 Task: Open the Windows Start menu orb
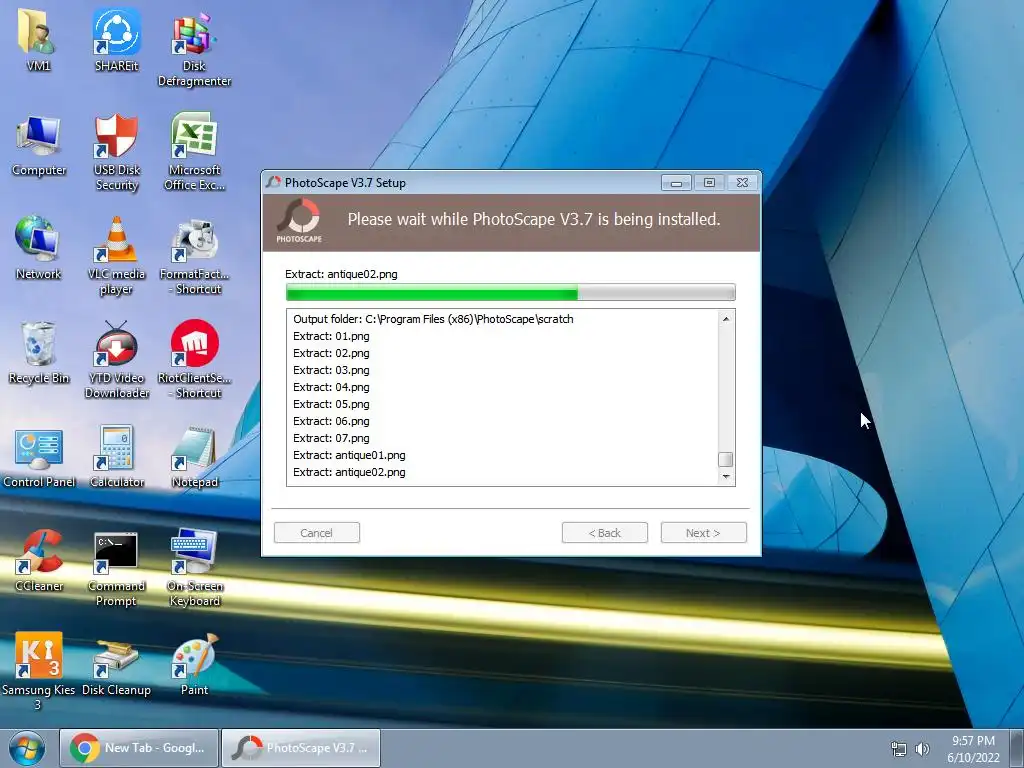(x=26, y=748)
